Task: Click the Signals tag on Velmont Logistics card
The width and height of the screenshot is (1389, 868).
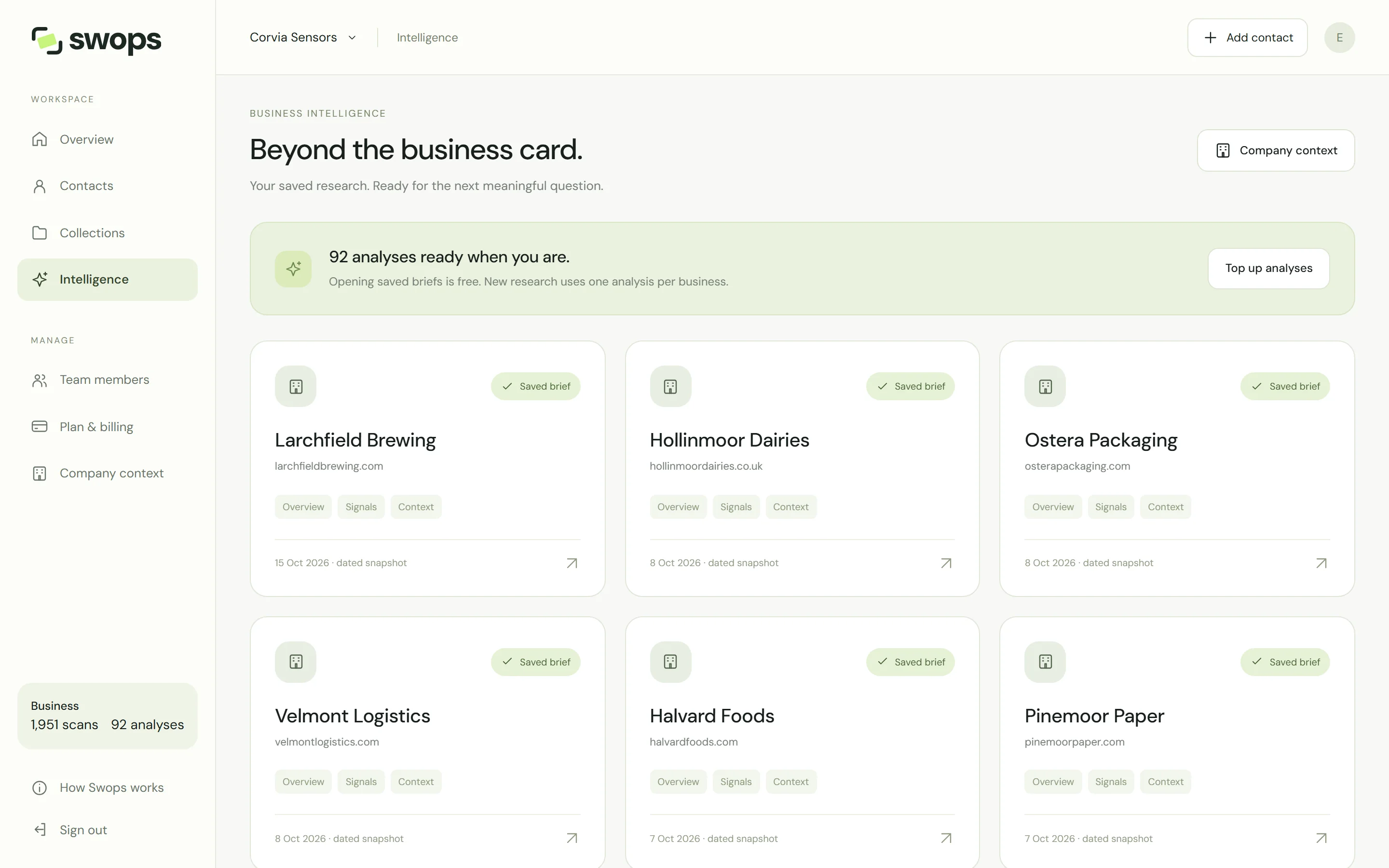Action: [361, 782]
